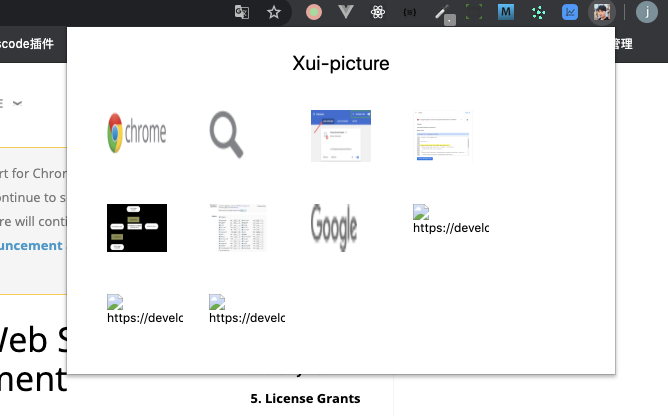The image size is (668, 416).
Task: Follow the blue announcement link on the page
Action: click(x=31, y=246)
